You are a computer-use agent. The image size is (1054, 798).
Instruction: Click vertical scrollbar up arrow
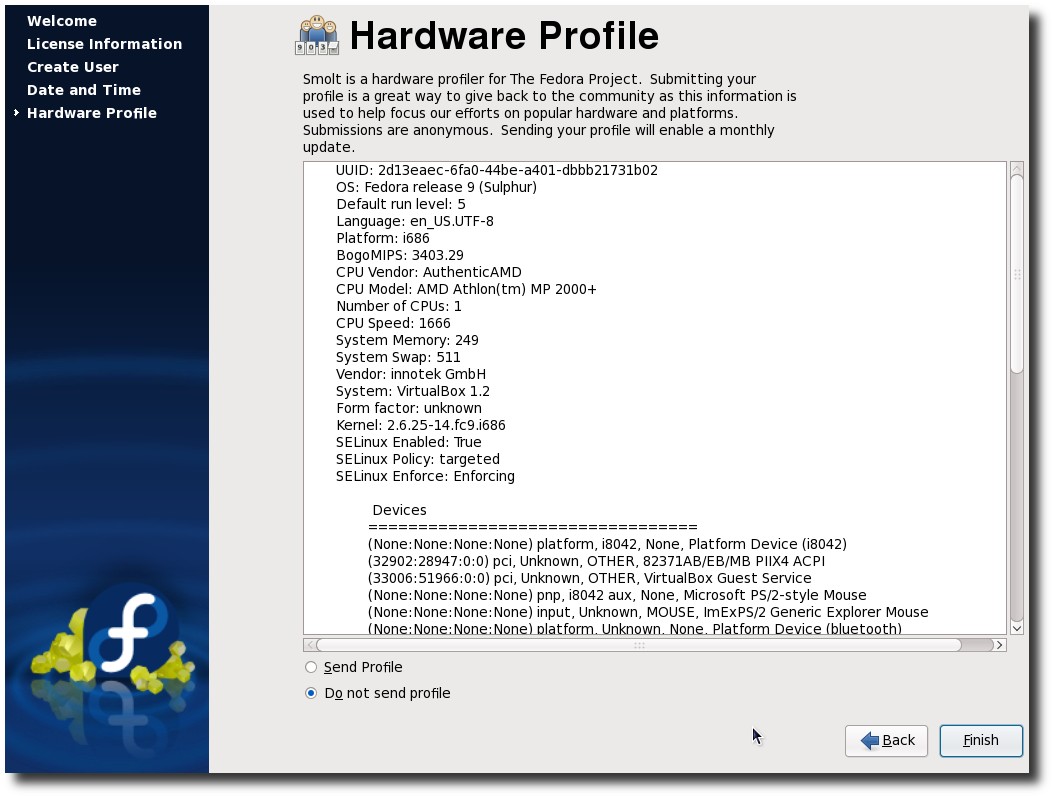1016,168
